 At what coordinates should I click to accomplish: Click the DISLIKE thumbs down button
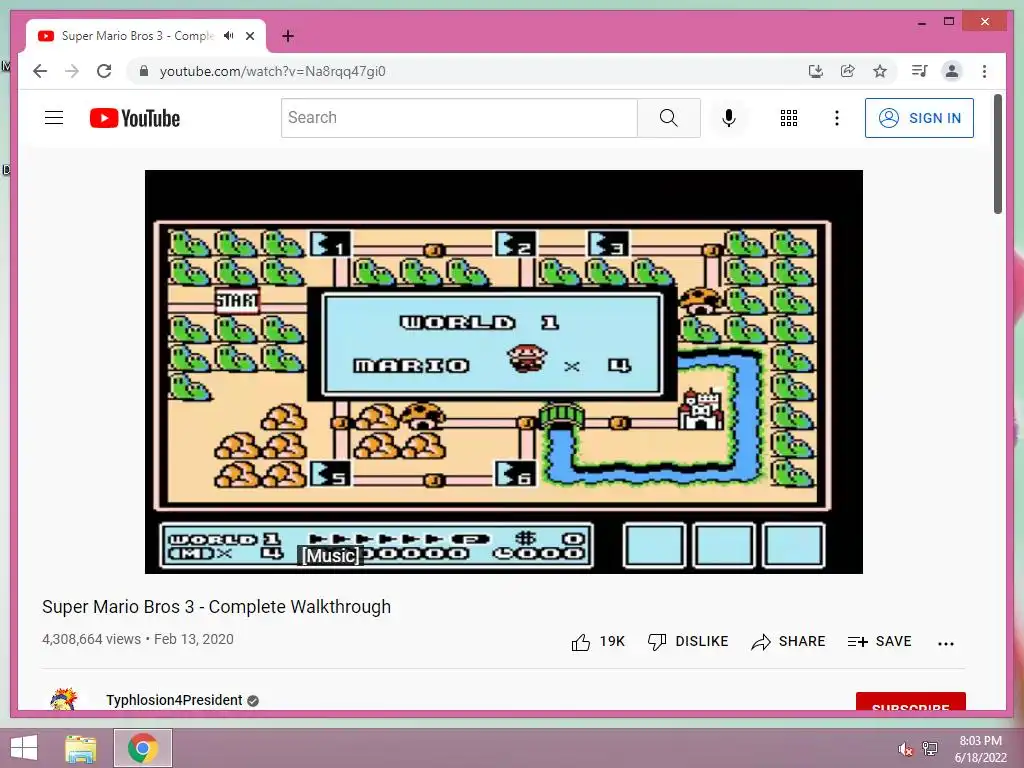click(688, 642)
